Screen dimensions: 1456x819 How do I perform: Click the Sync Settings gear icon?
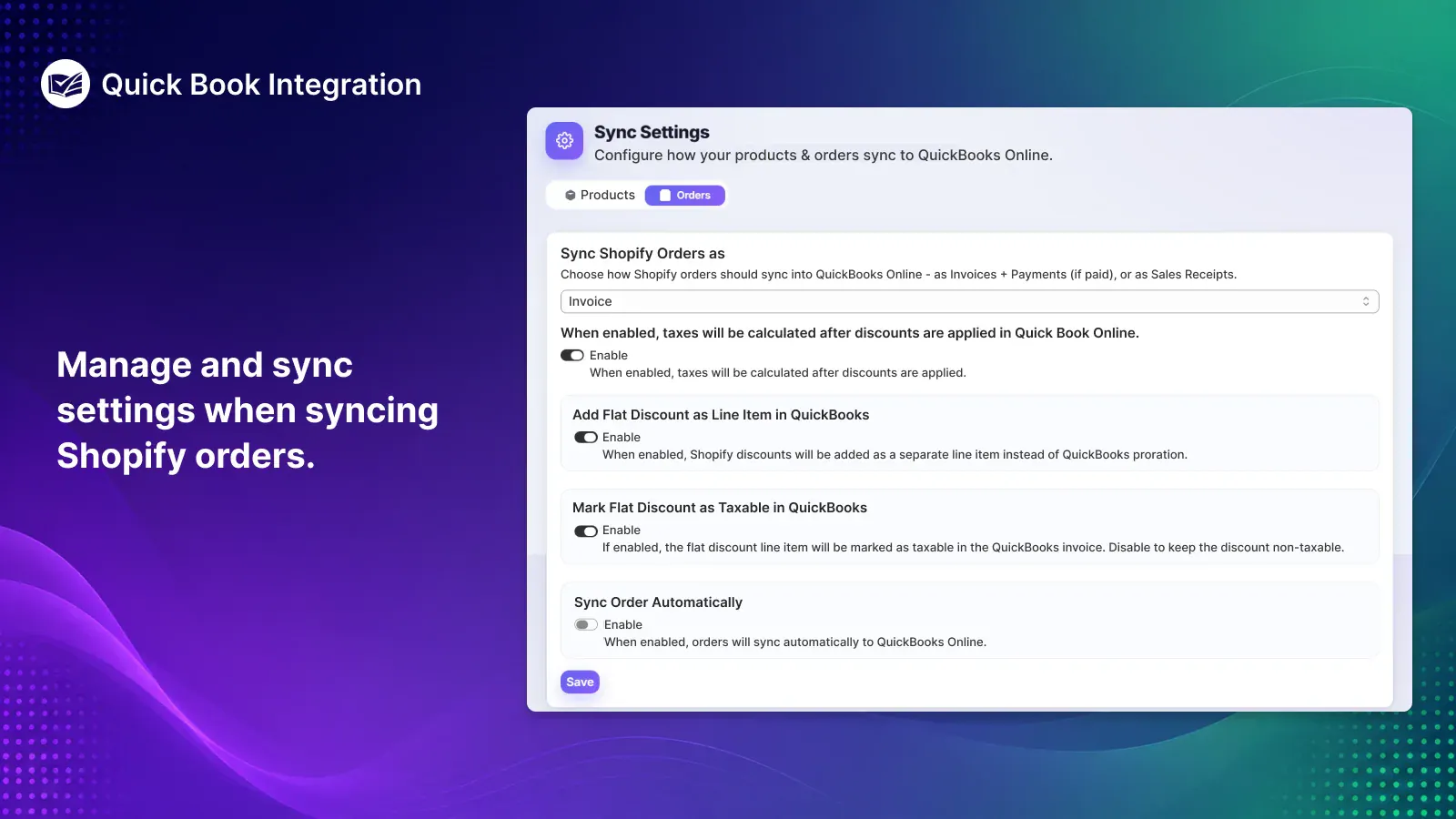click(x=564, y=141)
